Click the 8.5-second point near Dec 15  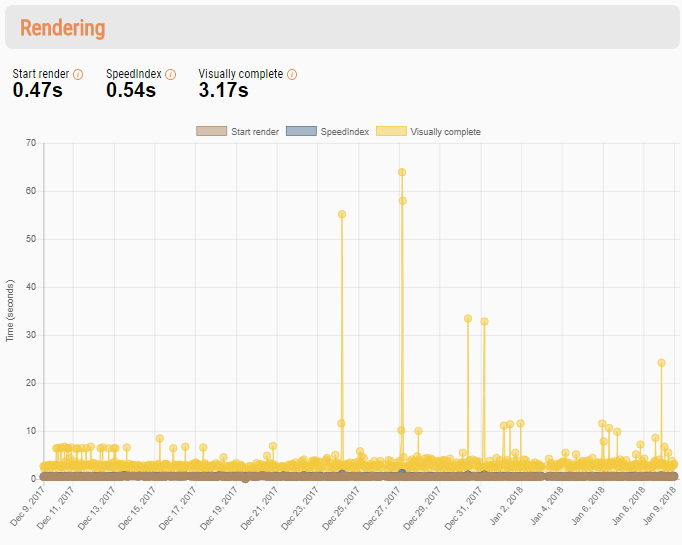click(x=160, y=438)
